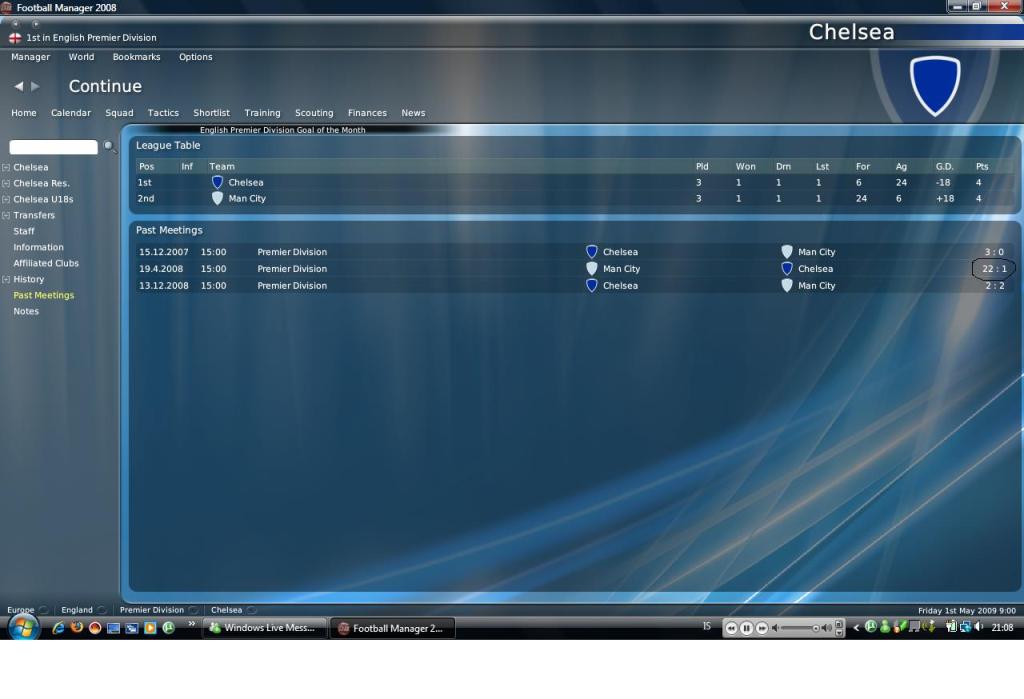Open the Options menu
The height and width of the screenshot is (699, 1024).
[x=196, y=57]
